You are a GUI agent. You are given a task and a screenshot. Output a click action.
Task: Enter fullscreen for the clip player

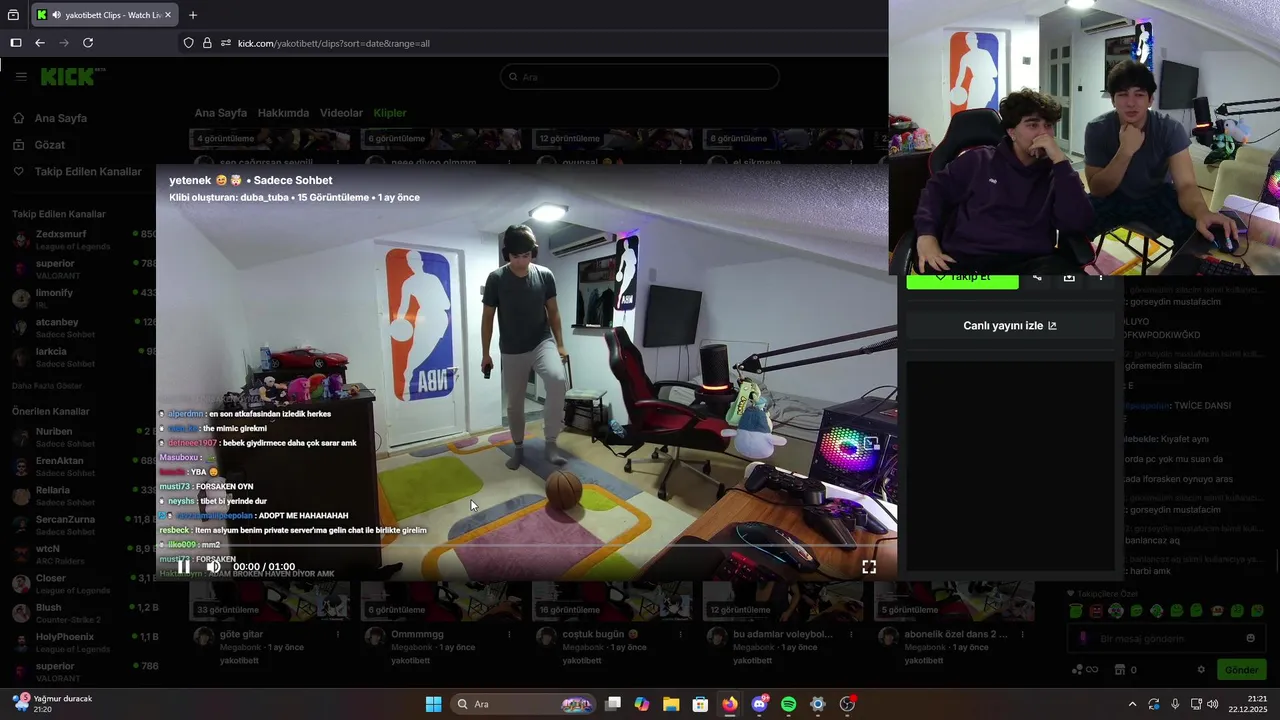869,567
